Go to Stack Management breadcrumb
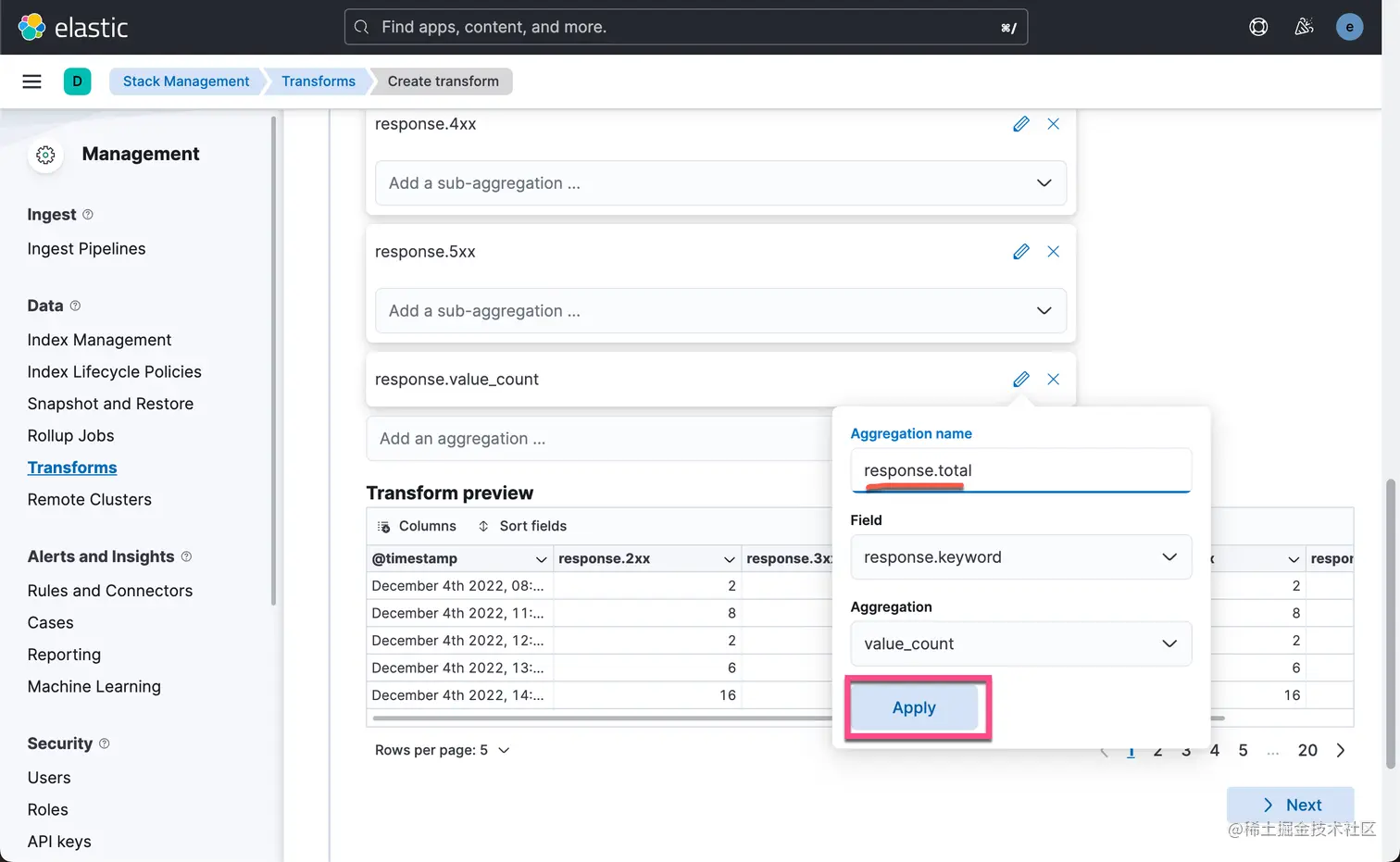Image resolution: width=1400 pixels, height=862 pixels. [x=186, y=81]
